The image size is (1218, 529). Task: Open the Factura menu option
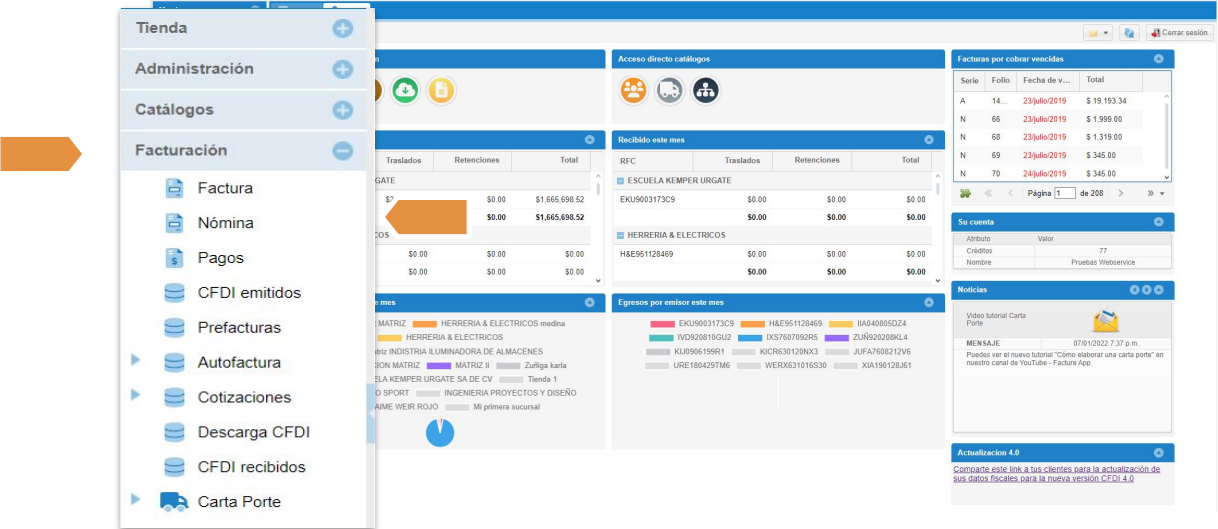[x=225, y=188]
